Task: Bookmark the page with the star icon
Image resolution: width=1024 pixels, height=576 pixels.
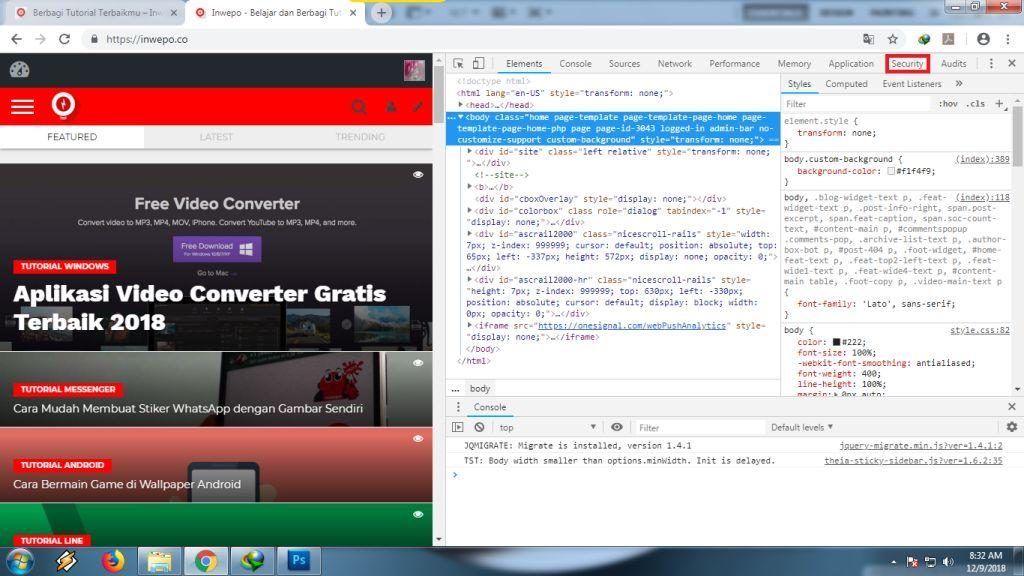Action: 893,39
